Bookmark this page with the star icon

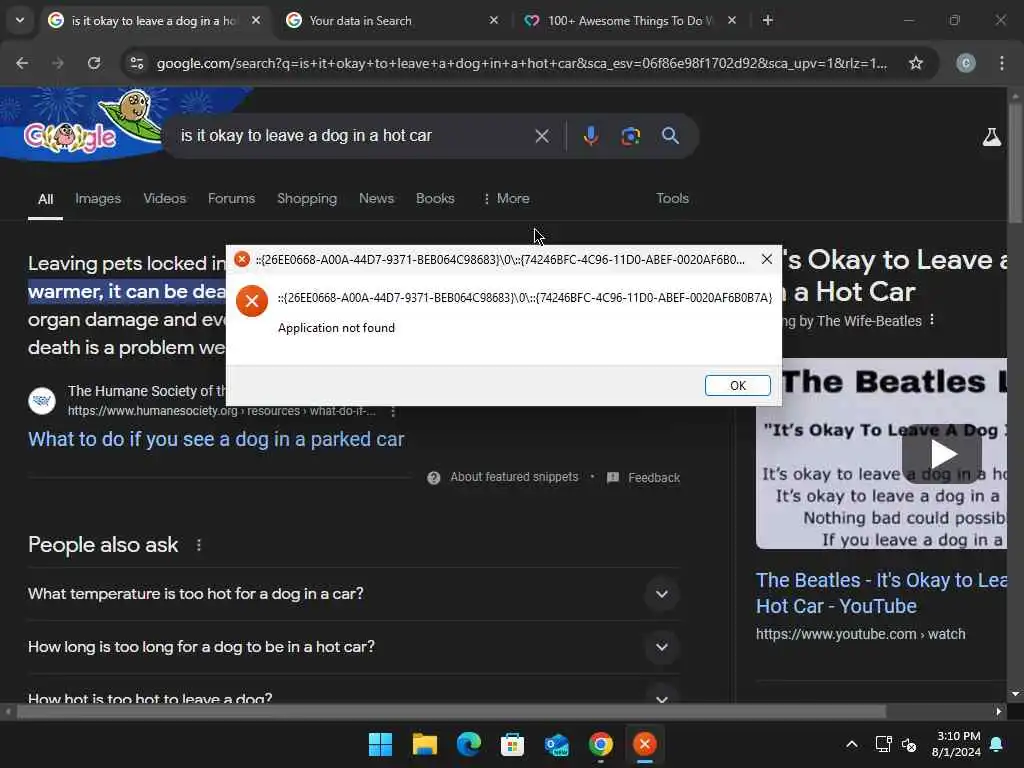coord(916,63)
